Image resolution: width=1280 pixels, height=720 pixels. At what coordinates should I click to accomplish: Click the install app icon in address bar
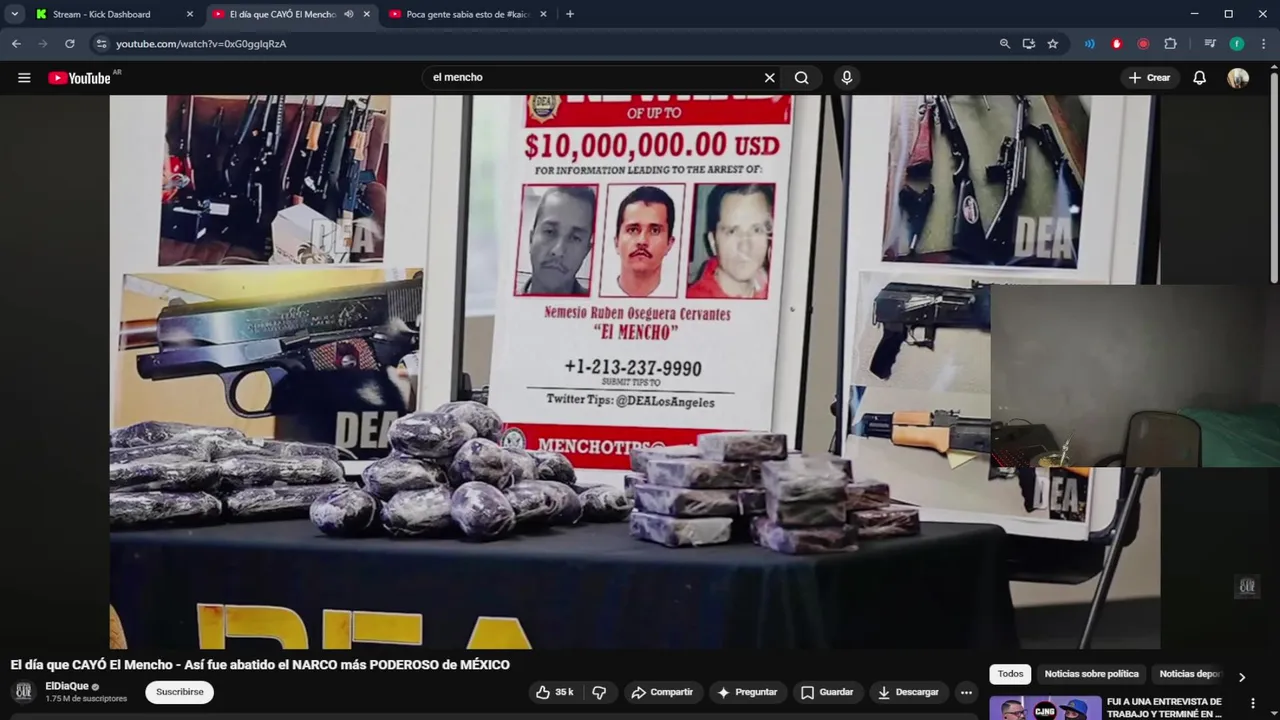point(1029,44)
